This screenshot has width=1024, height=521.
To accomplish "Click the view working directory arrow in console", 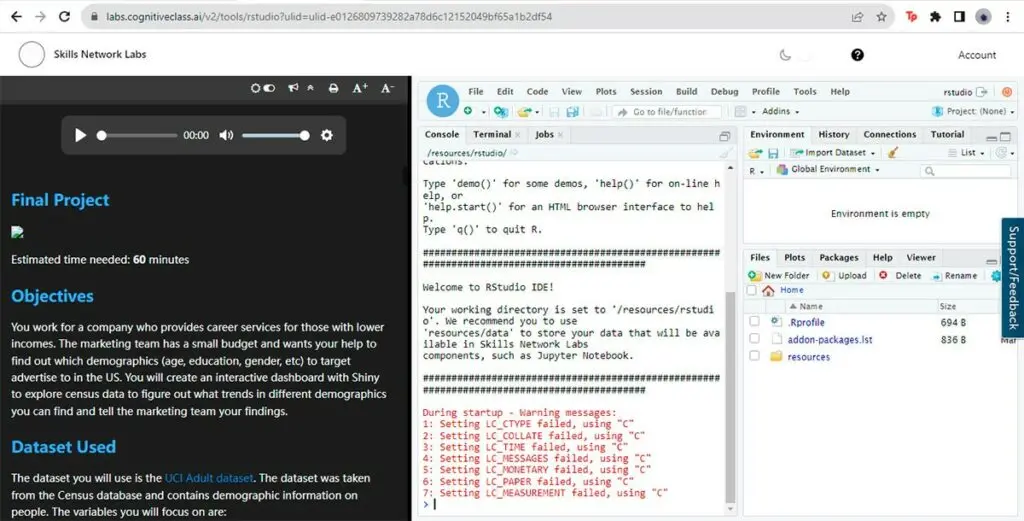I will (x=514, y=153).
